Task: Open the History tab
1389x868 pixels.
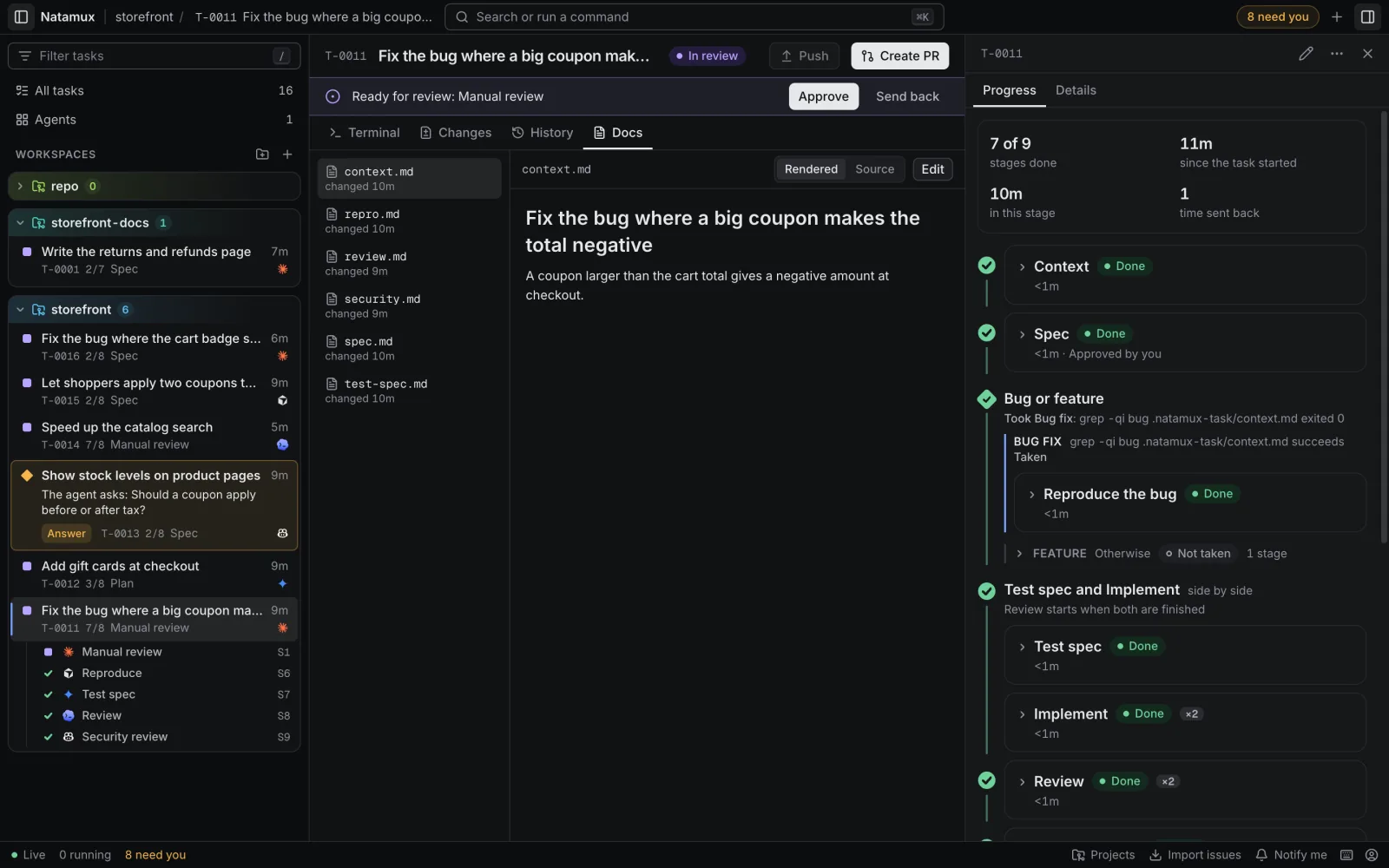Action: [543, 133]
